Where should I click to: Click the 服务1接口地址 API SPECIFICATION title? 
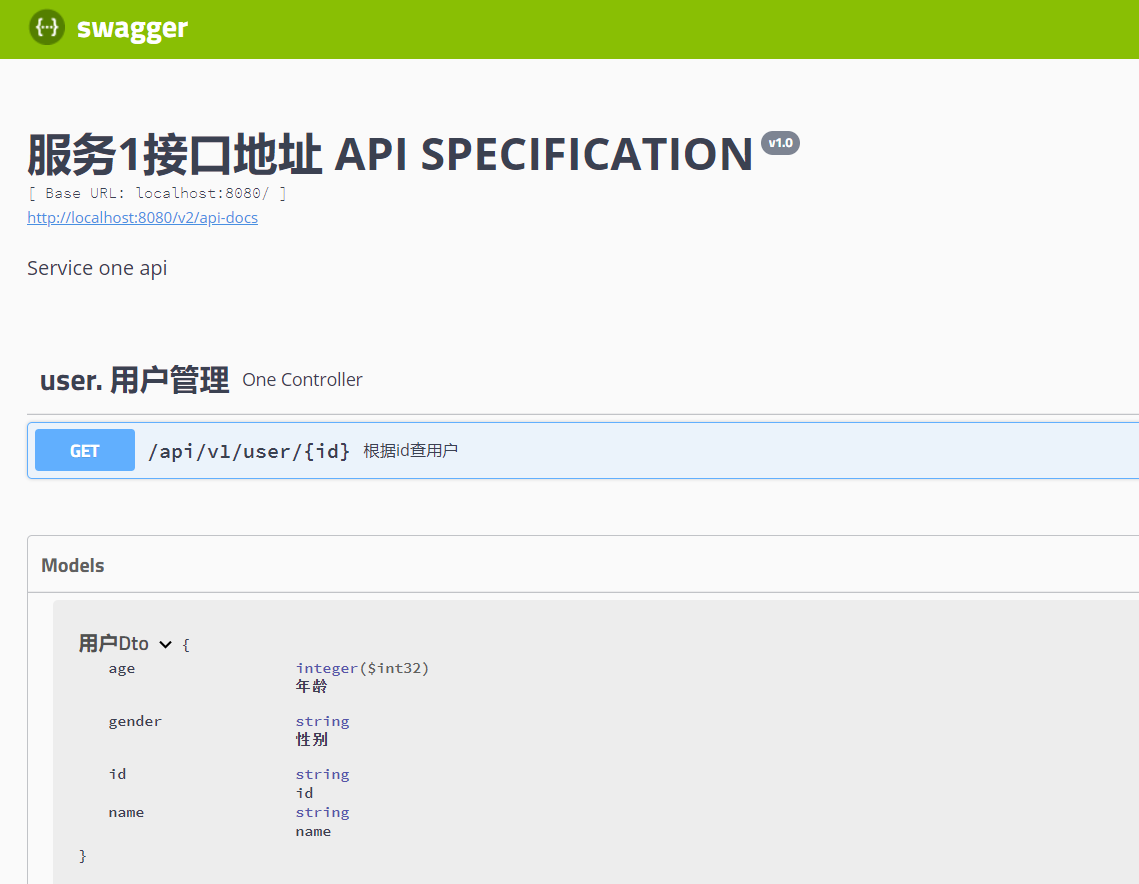point(390,154)
